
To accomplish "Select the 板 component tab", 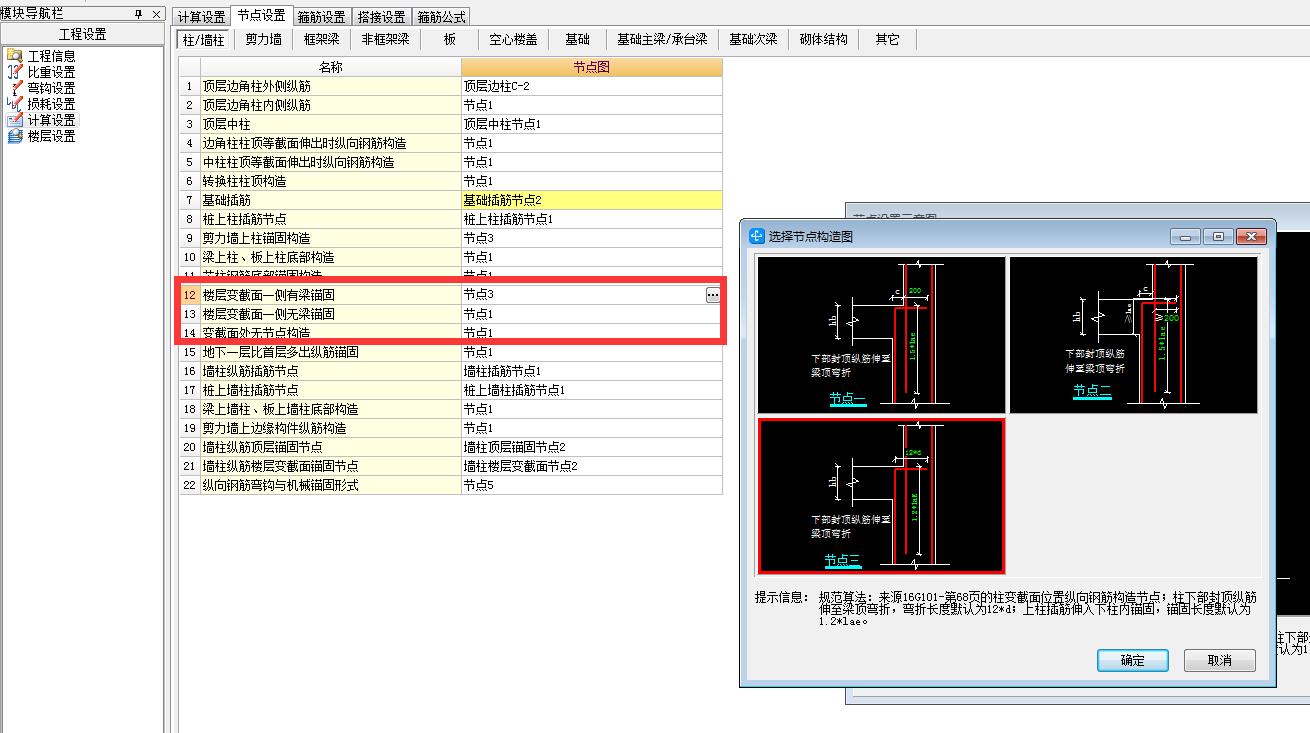I will tap(450, 39).
